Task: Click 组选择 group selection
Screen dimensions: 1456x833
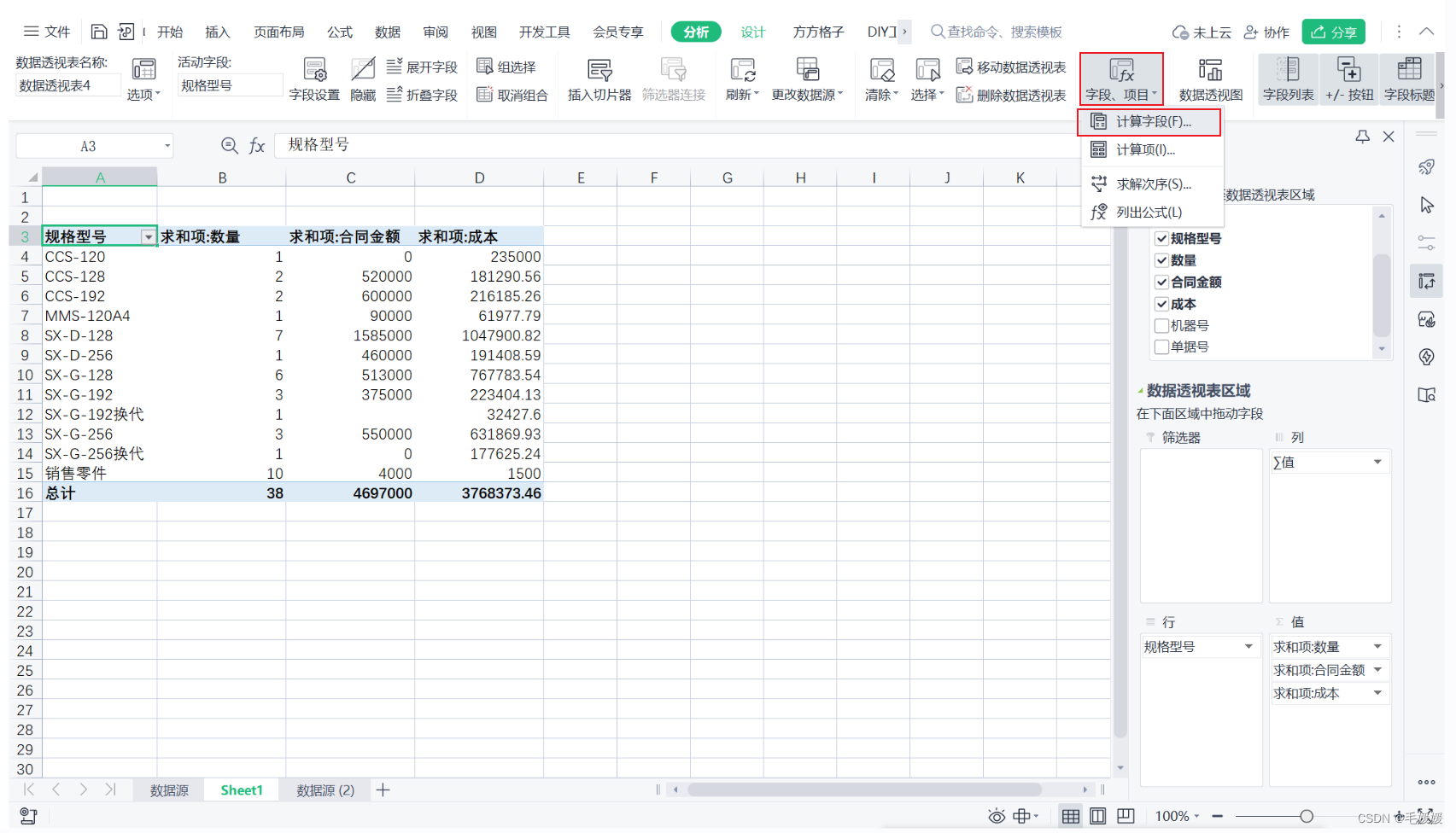Action: point(506,67)
